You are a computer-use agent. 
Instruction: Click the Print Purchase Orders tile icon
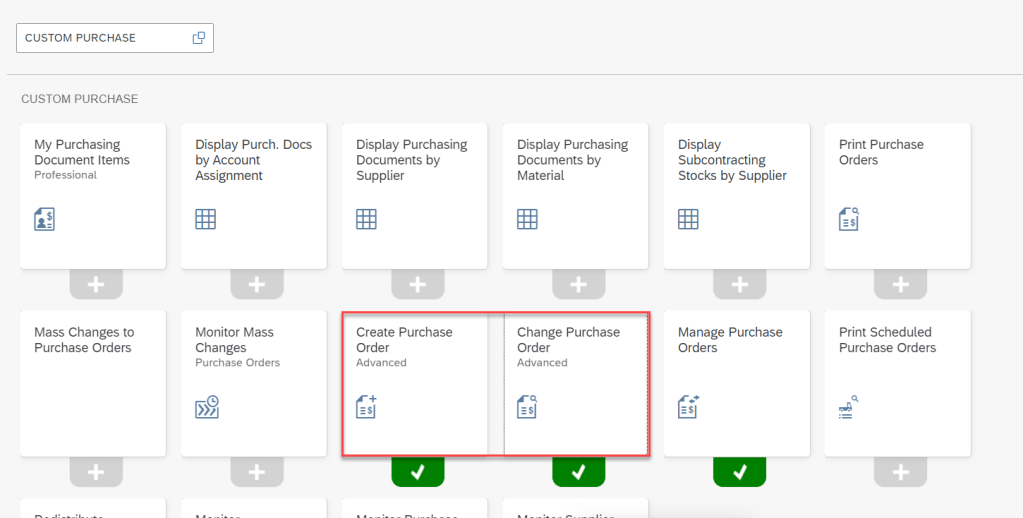pos(849,219)
